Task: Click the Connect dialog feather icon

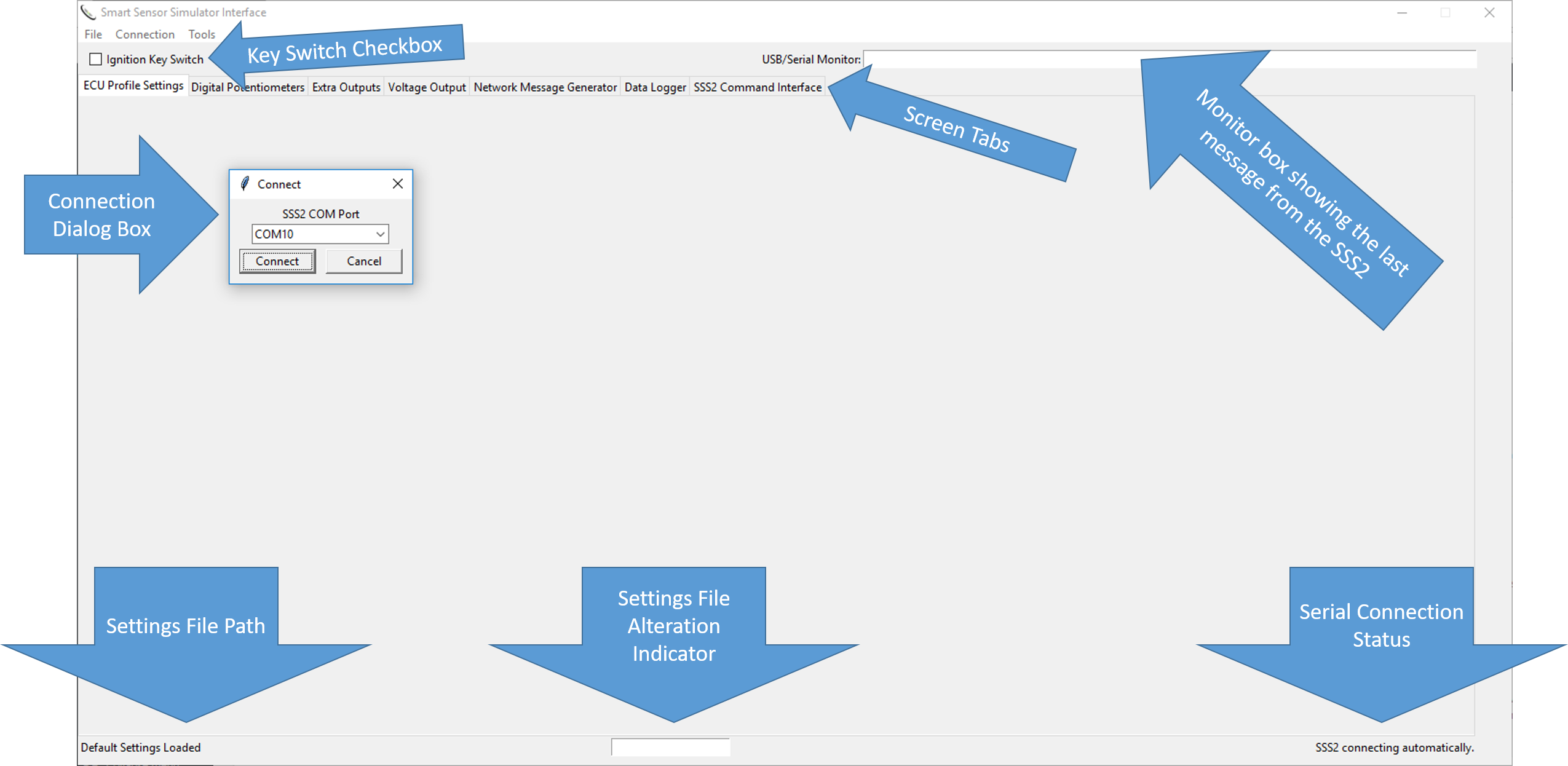Action: click(245, 183)
